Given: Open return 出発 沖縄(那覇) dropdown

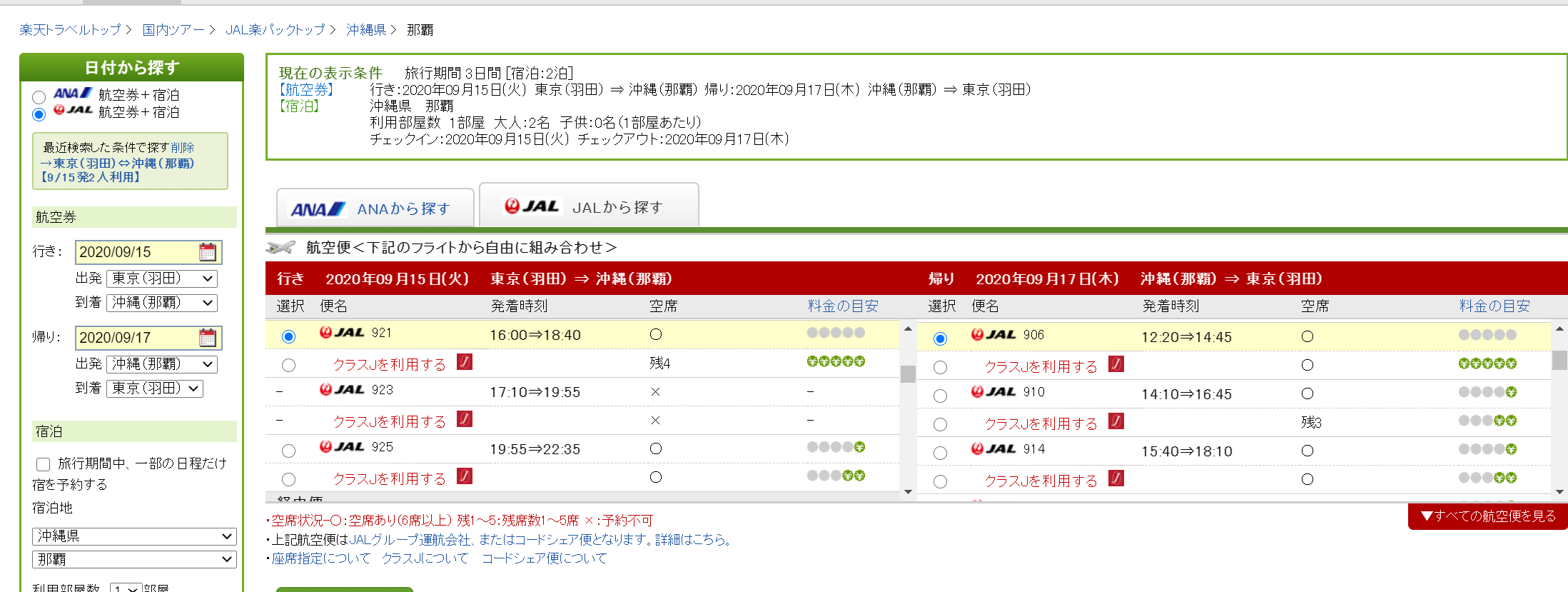Looking at the screenshot, I should point(162,364).
